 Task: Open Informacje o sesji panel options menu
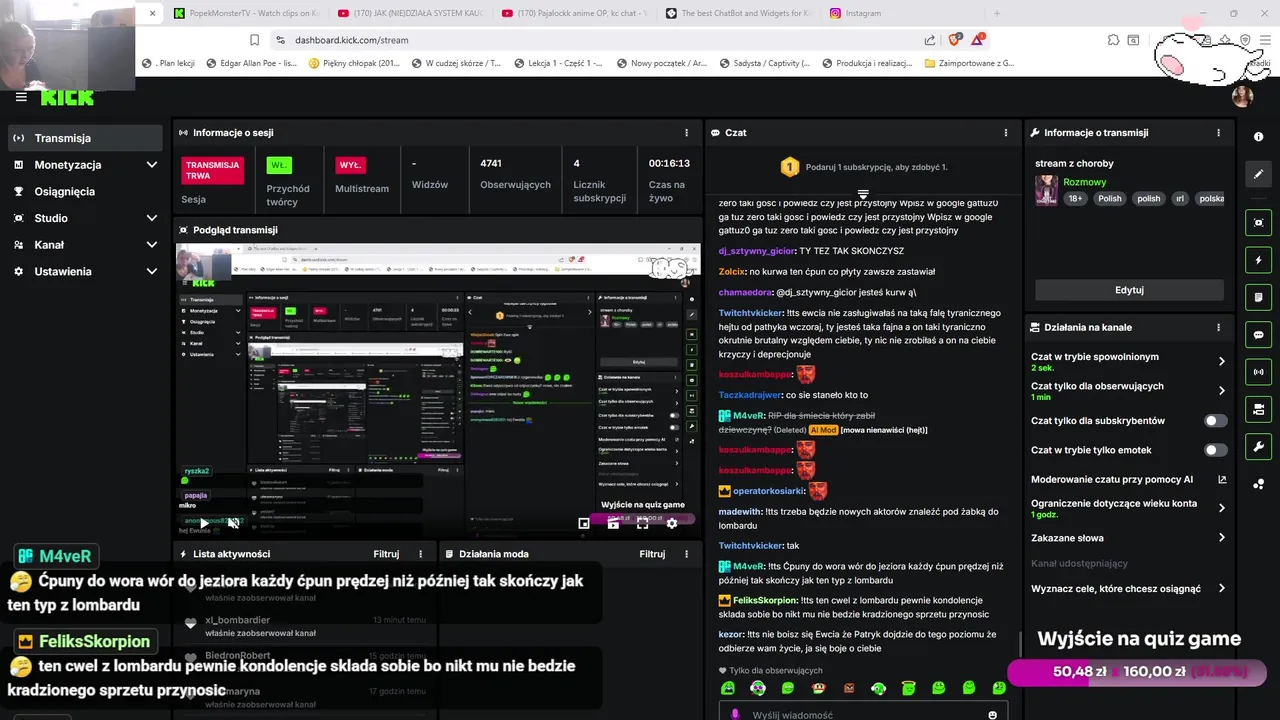[x=686, y=132]
